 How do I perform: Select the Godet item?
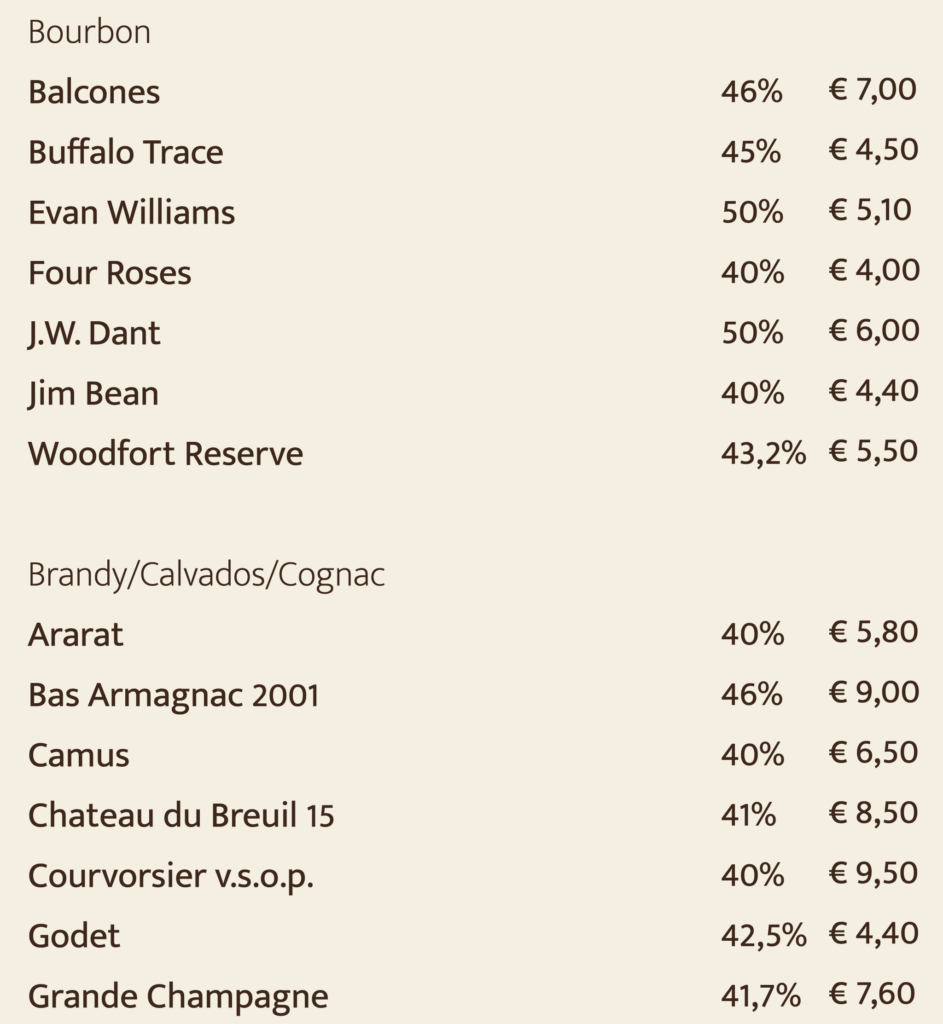(74, 936)
